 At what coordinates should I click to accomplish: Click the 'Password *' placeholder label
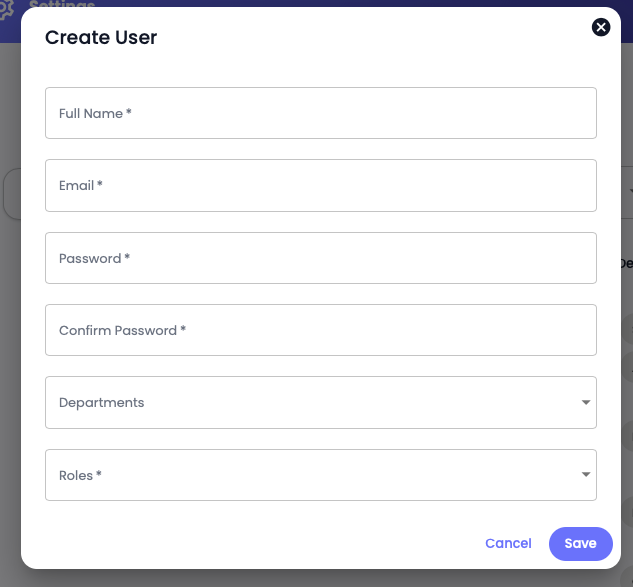pos(94,258)
